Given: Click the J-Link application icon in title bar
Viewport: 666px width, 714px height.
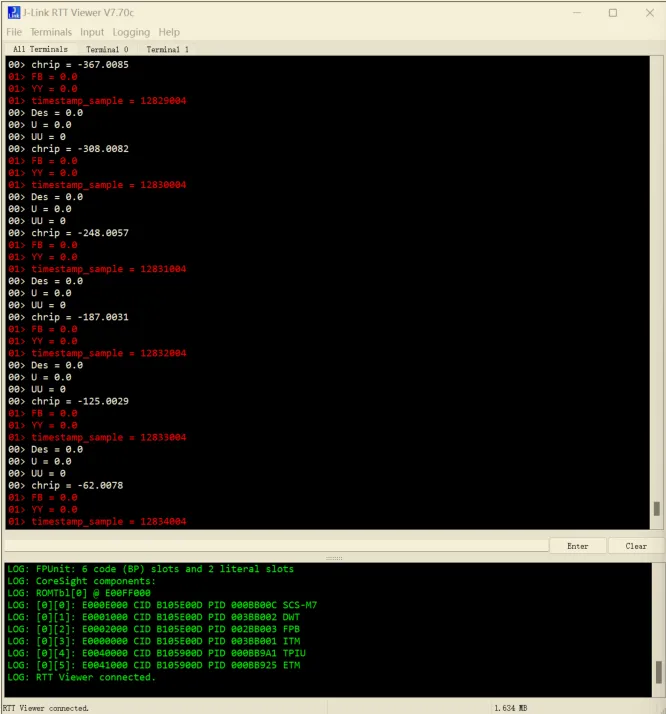Looking at the screenshot, I should [14, 12].
